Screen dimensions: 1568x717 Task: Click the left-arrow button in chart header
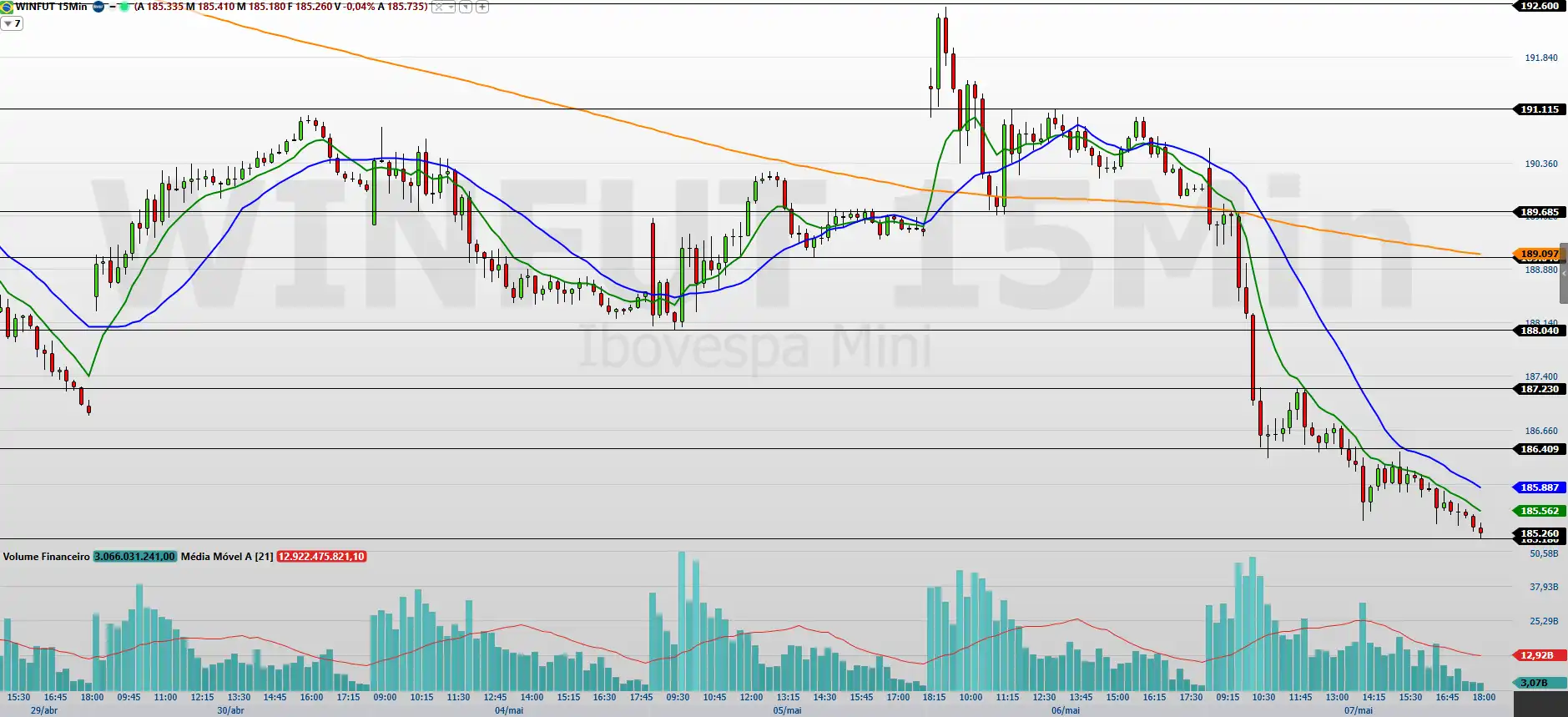[x=466, y=7]
